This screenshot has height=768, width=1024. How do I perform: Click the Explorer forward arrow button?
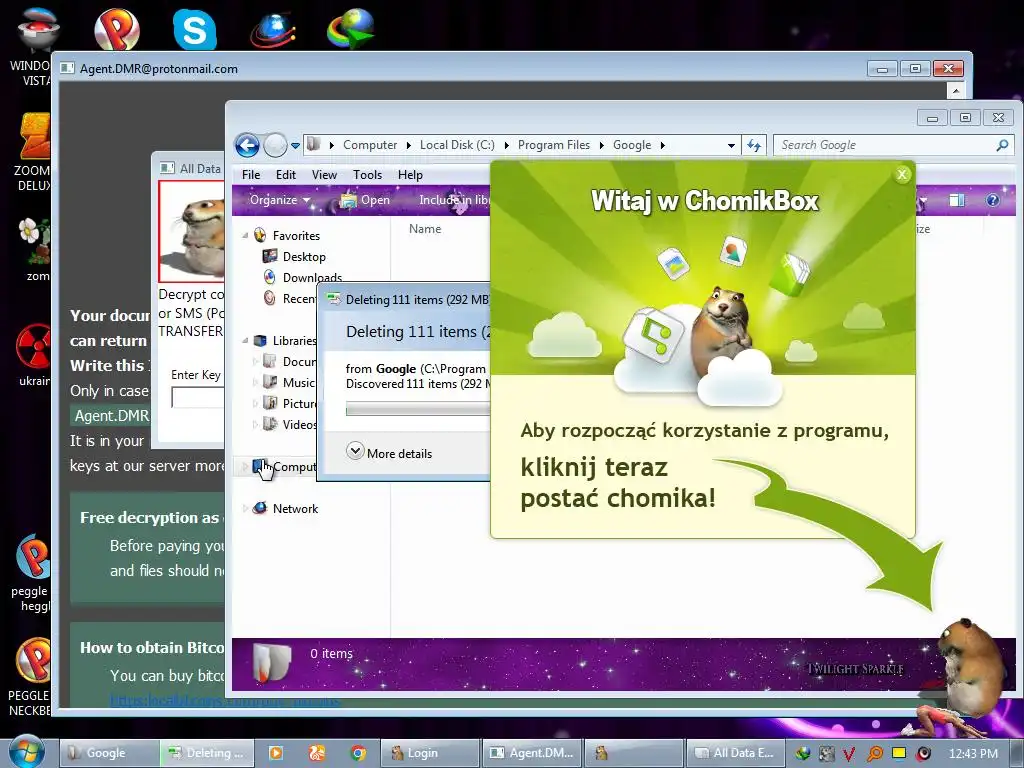click(276, 145)
